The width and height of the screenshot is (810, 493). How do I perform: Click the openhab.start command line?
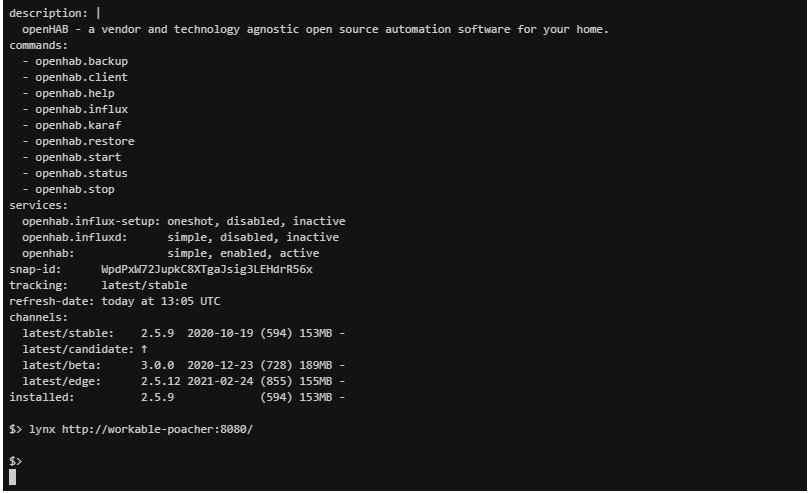click(78, 157)
